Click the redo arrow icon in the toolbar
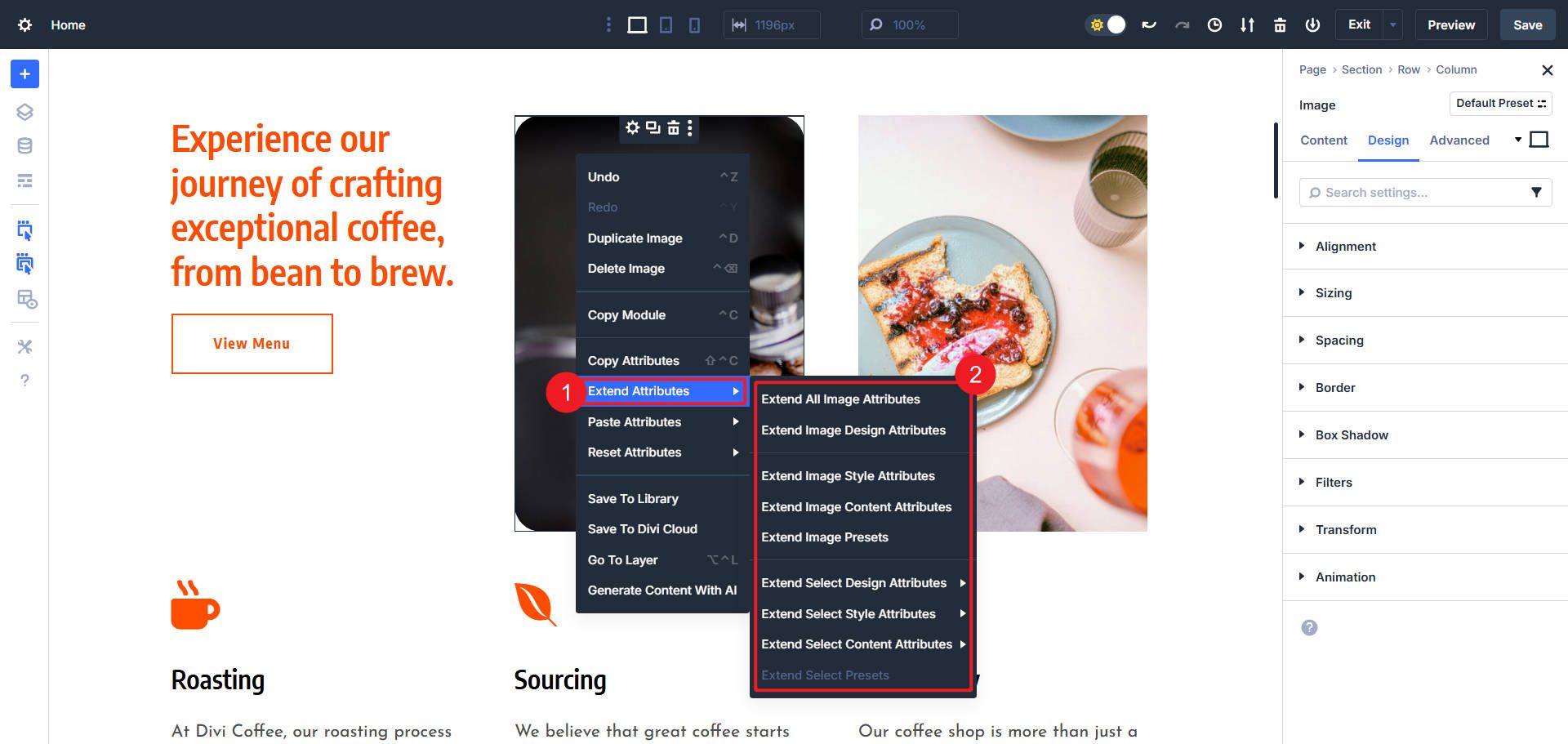 coord(1183,25)
